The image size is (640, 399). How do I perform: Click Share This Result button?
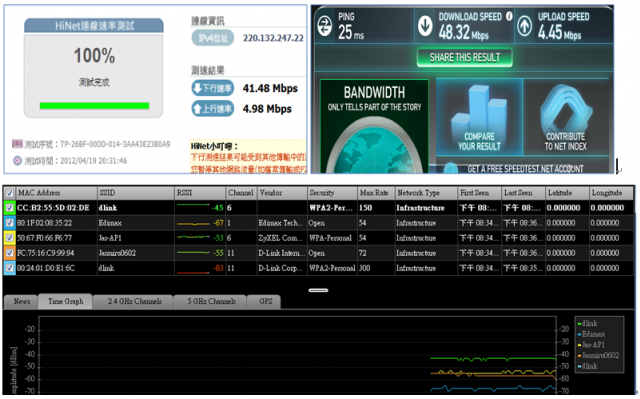click(x=464, y=58)
